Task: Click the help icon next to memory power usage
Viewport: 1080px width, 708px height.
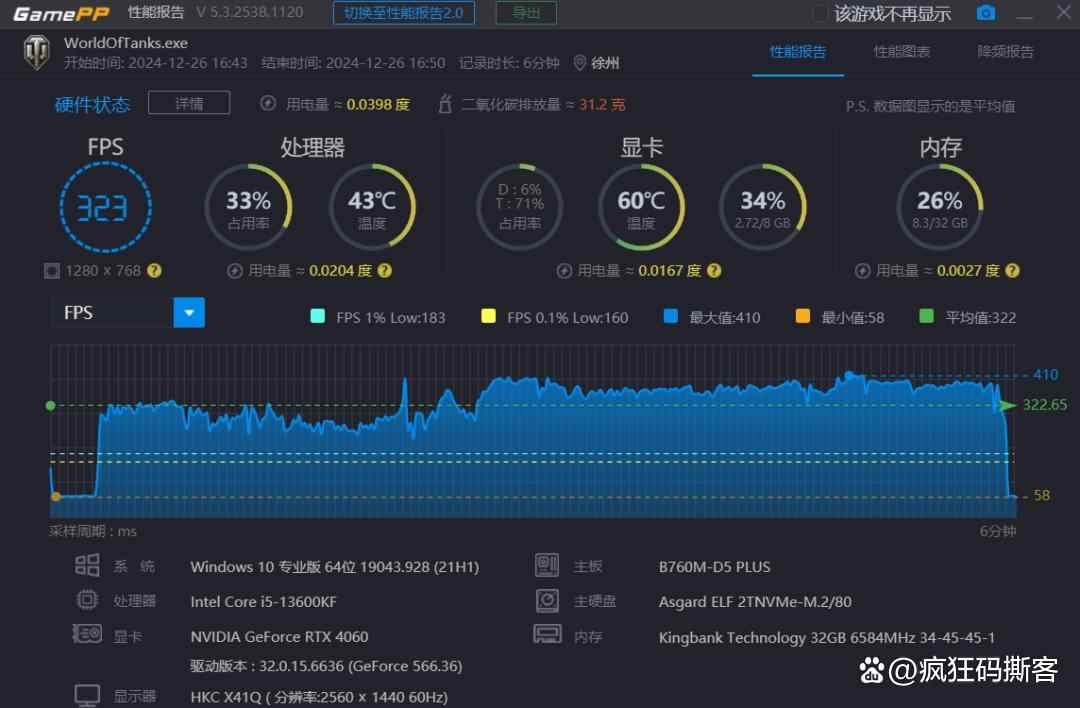Action: [x=1012, y=271]
